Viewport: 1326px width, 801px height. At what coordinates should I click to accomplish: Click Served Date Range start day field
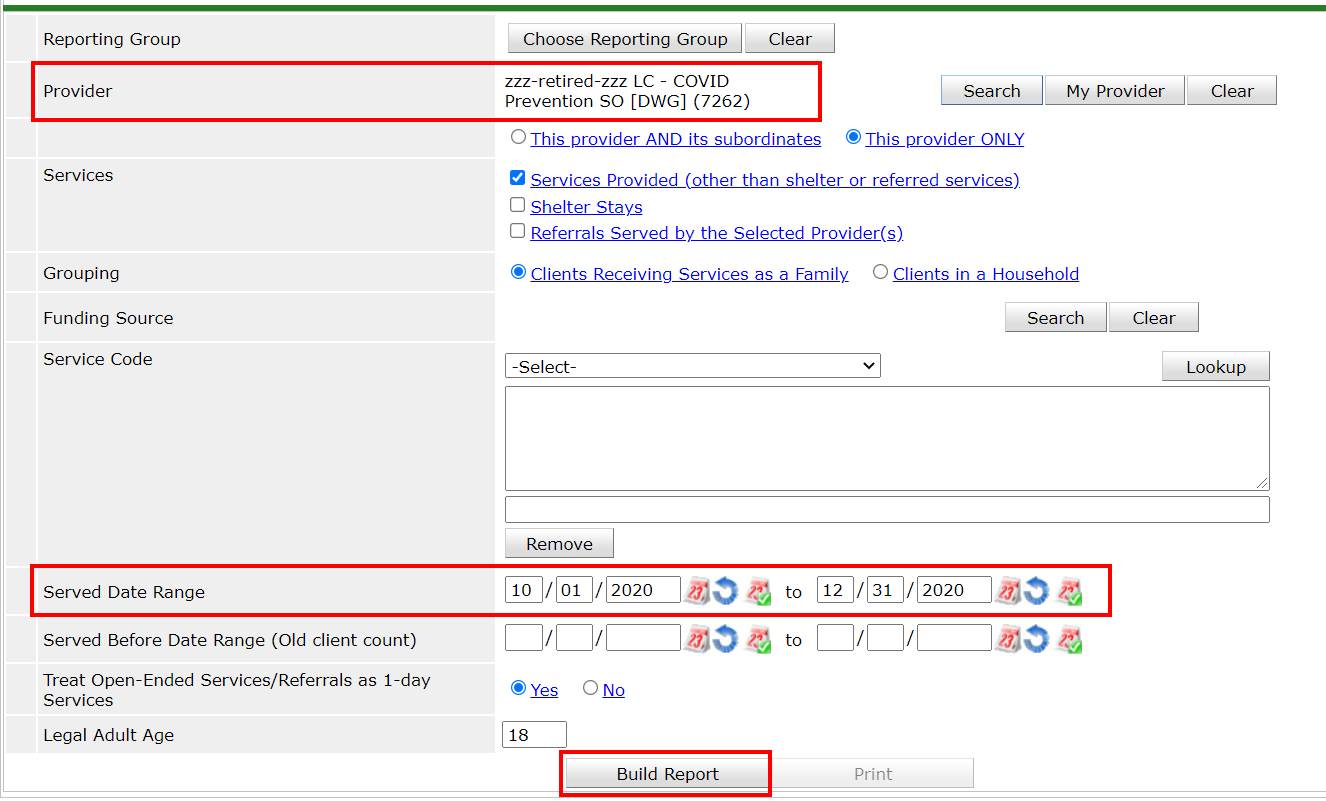pyautogui.click(x=574, y=590)
